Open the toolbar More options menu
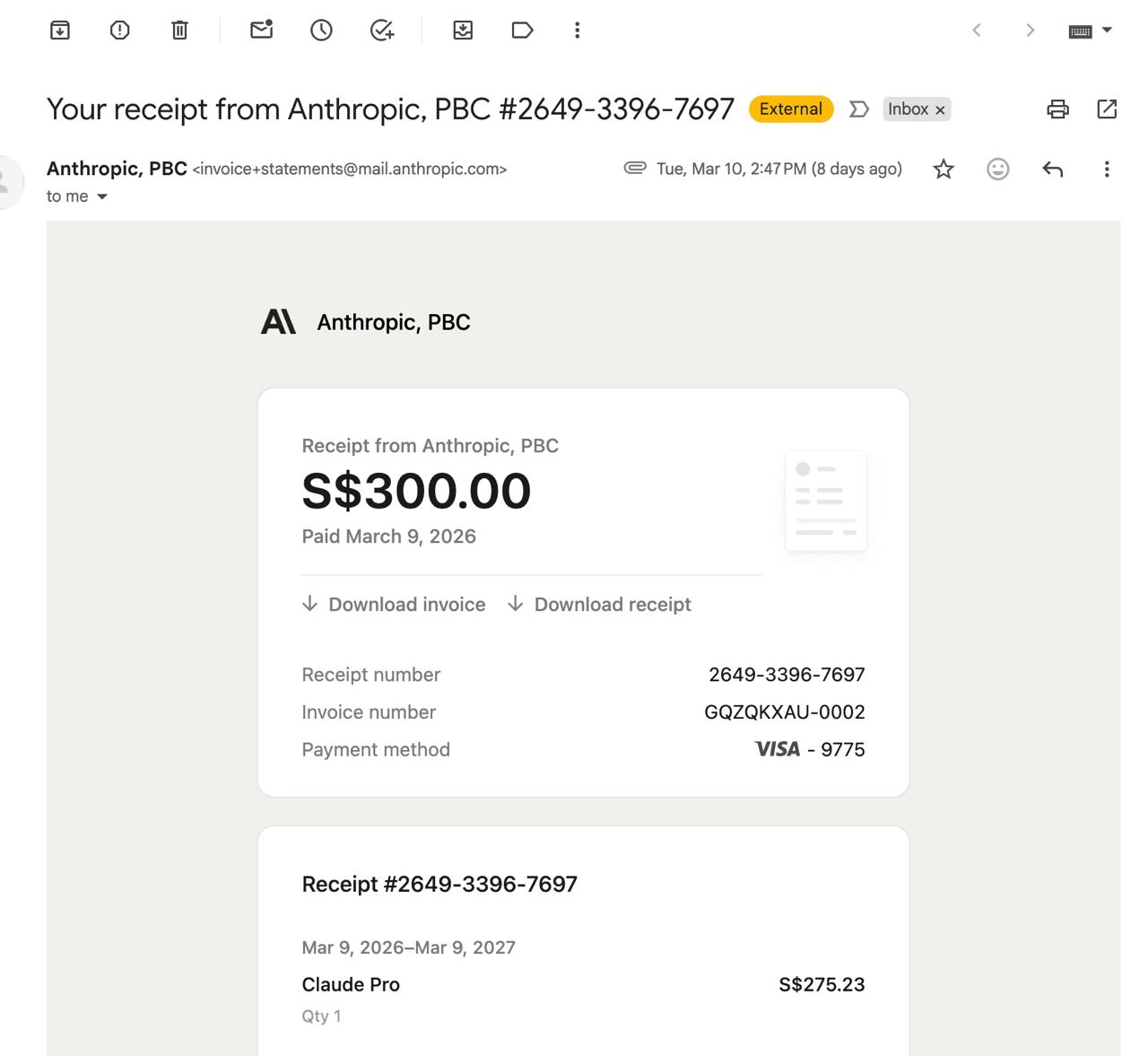 point(577,31)
